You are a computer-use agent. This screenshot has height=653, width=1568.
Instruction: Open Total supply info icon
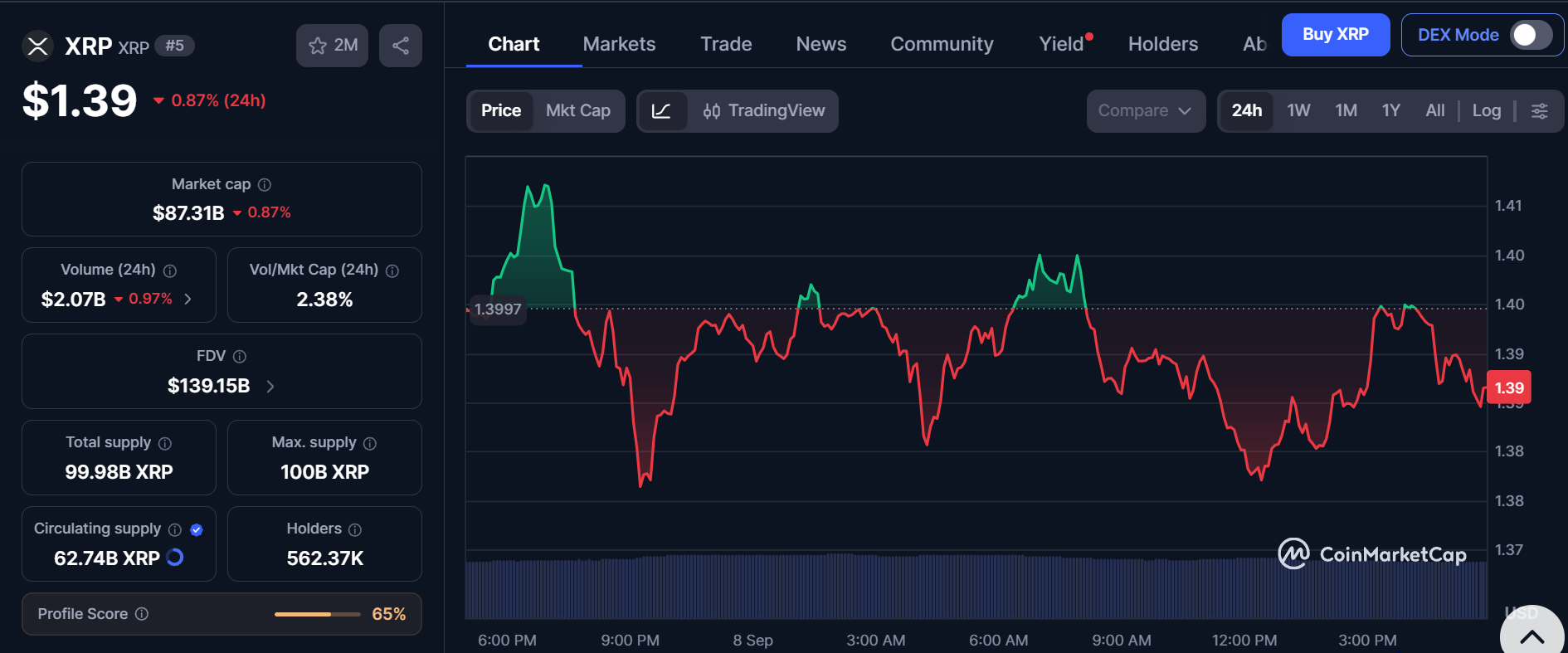point(165,443)
